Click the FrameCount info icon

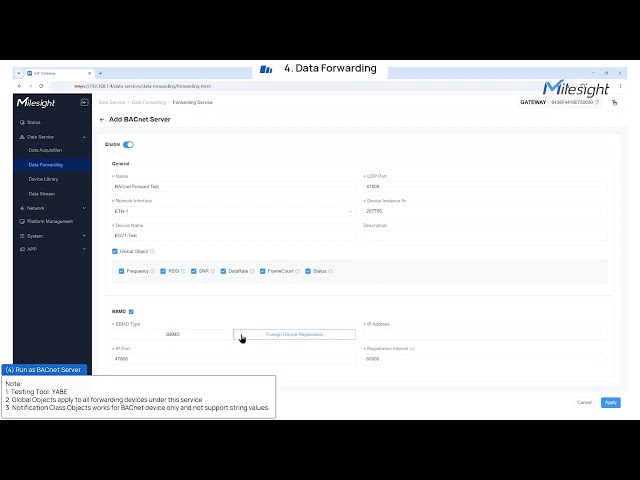(298, 271)
